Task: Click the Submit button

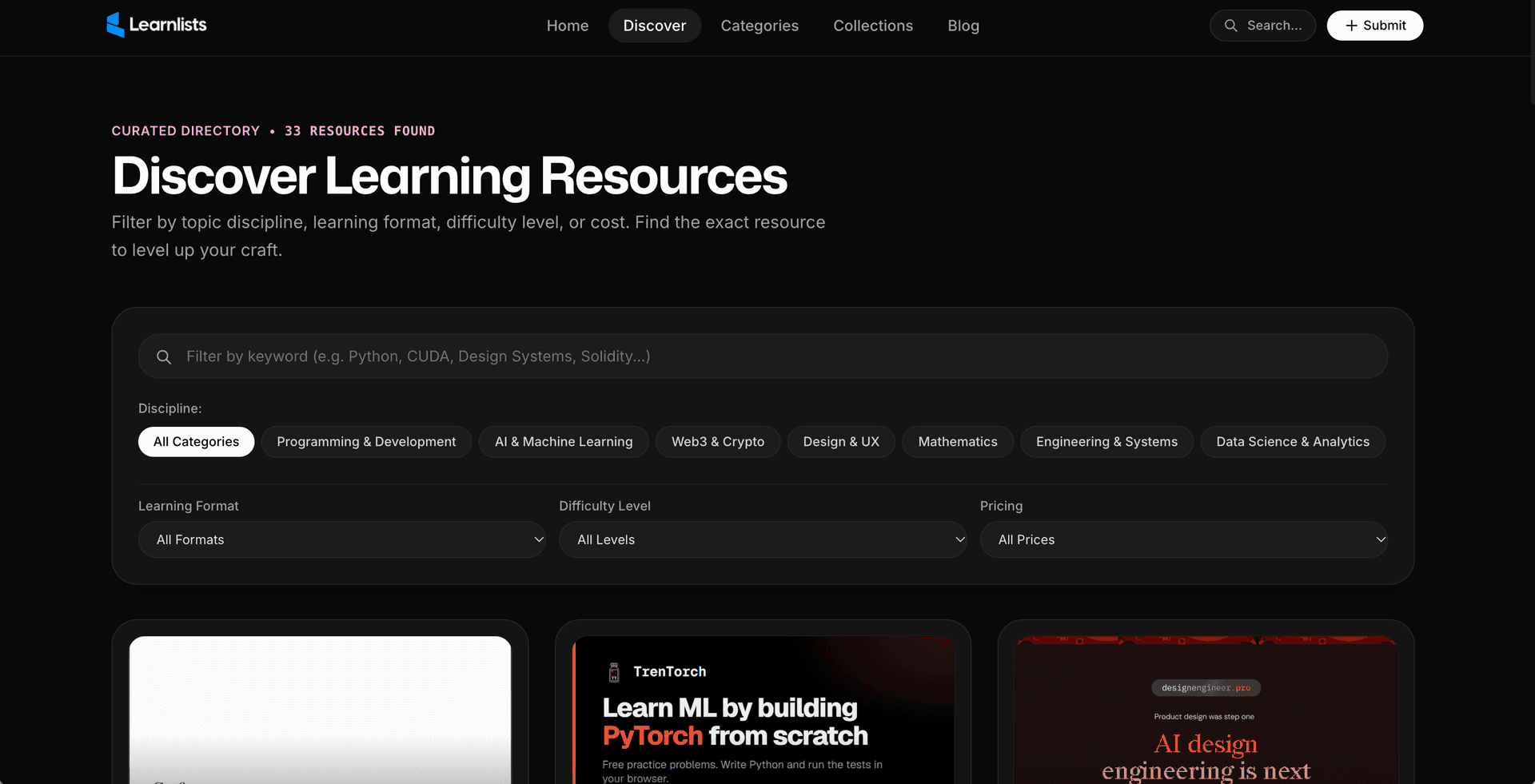Action: [x=1375, y=26]
